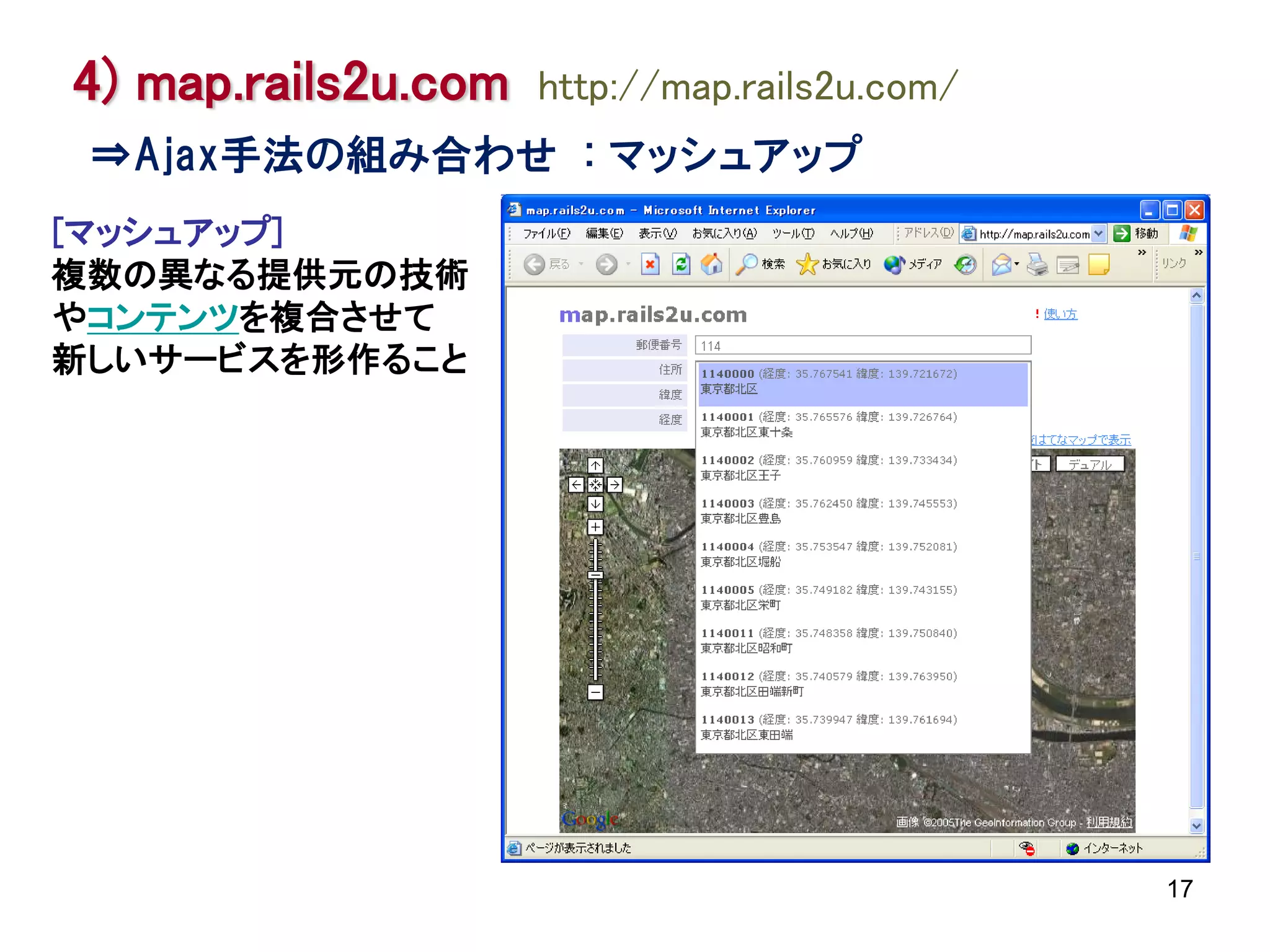The height and width of the screenshot is (952, 1270).
Task: Click the Refresh page icon
Action: 682,265
